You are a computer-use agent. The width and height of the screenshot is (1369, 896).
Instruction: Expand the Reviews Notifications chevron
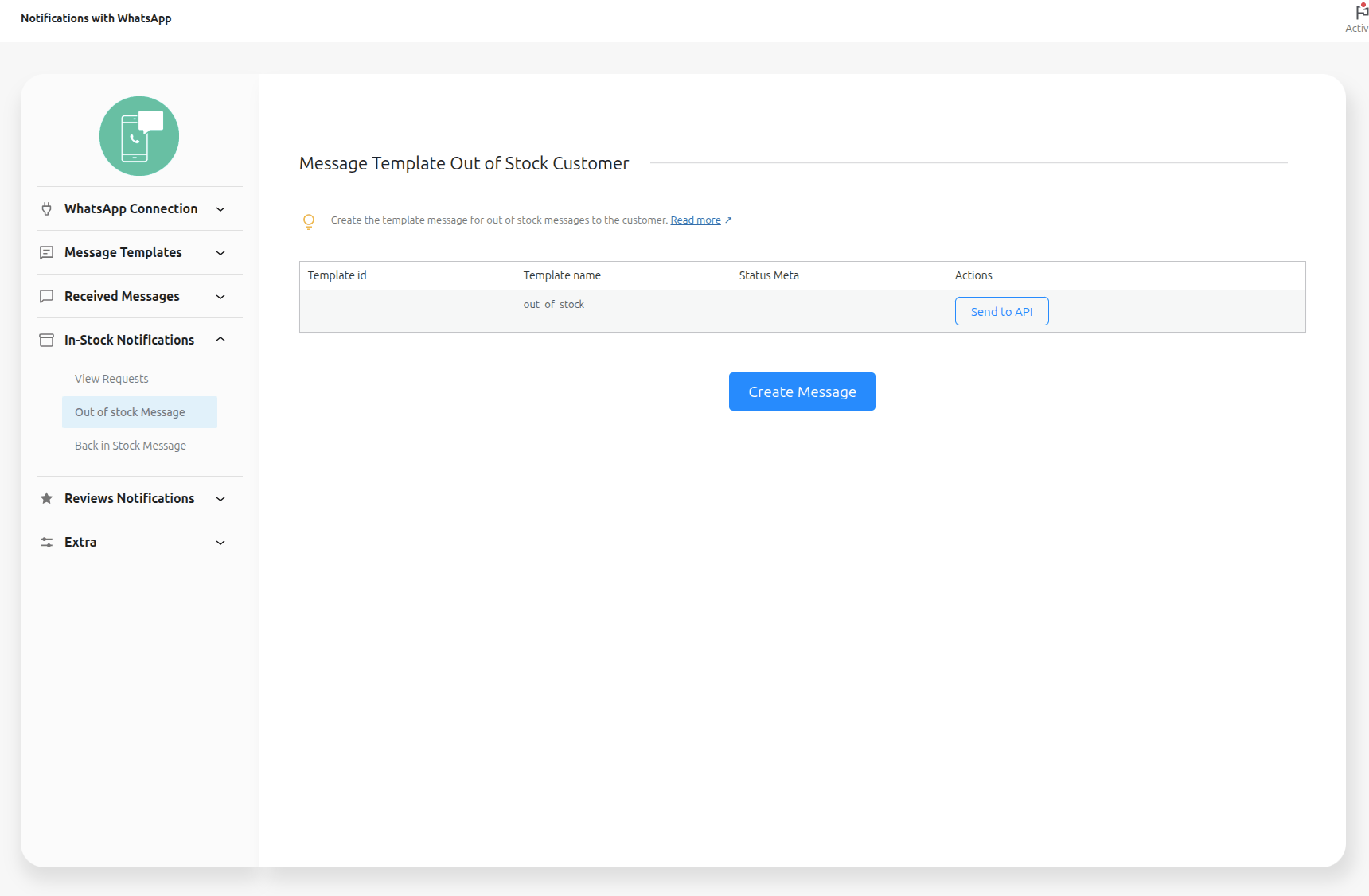point(220,499)
